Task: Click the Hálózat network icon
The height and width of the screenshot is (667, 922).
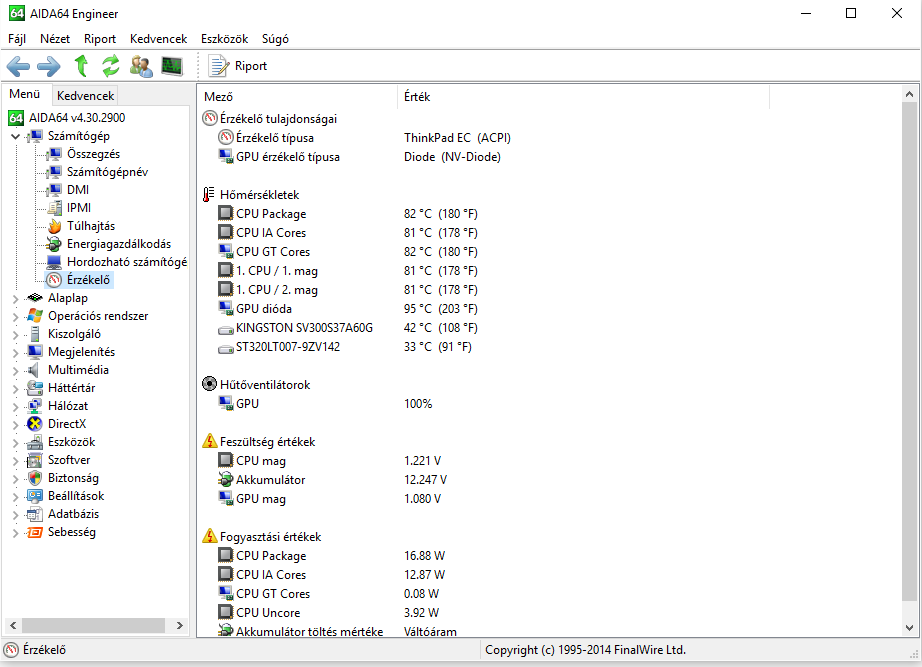Action: pos(35,406)
